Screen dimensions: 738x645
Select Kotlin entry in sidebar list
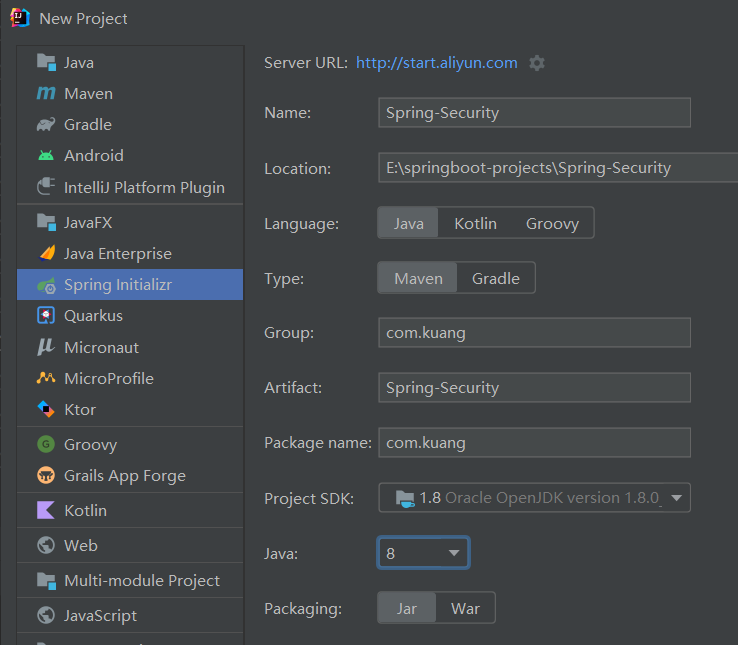click(x=130, y=510)
